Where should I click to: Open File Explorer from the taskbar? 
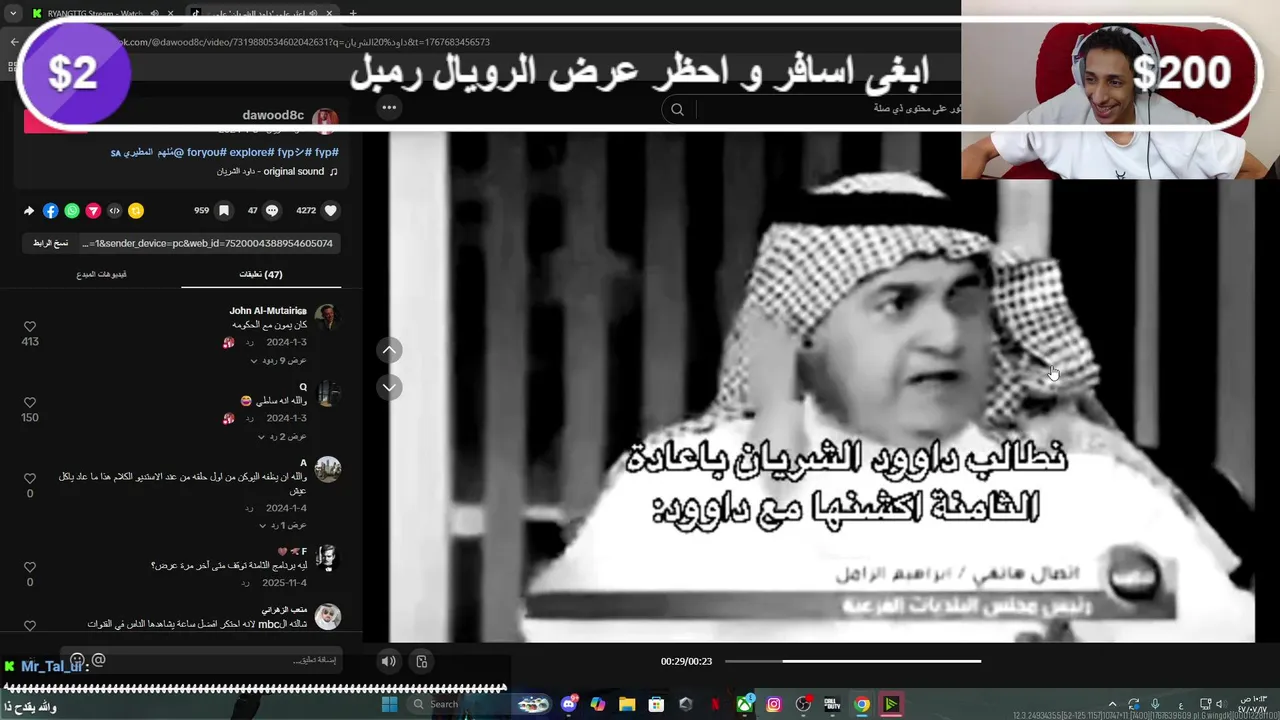[627, 704]
